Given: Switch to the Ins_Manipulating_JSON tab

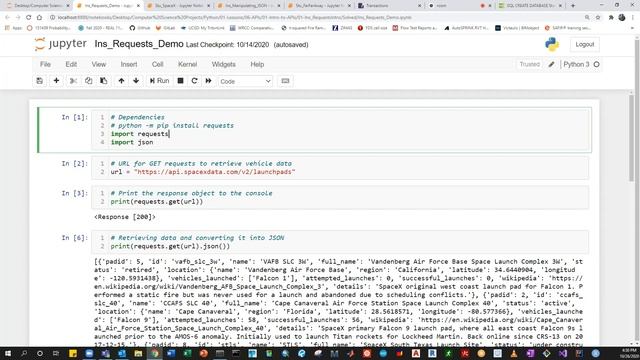Looking at the screenshot, I should tap(249, 6).
